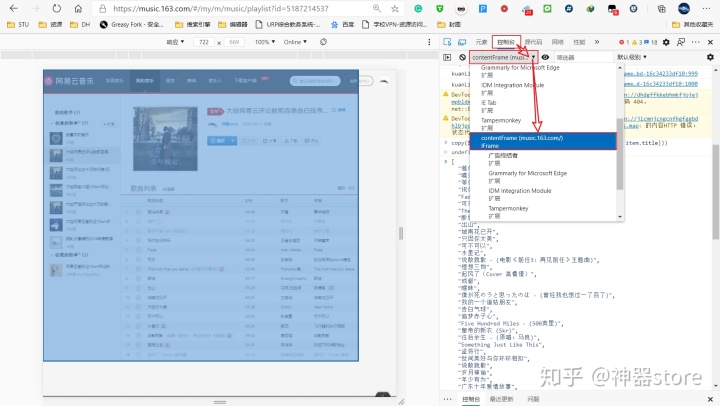This screenshot has width=720, height=406.
Task: Click console output vertical scrollbar
Action: (x=716, y=192)
